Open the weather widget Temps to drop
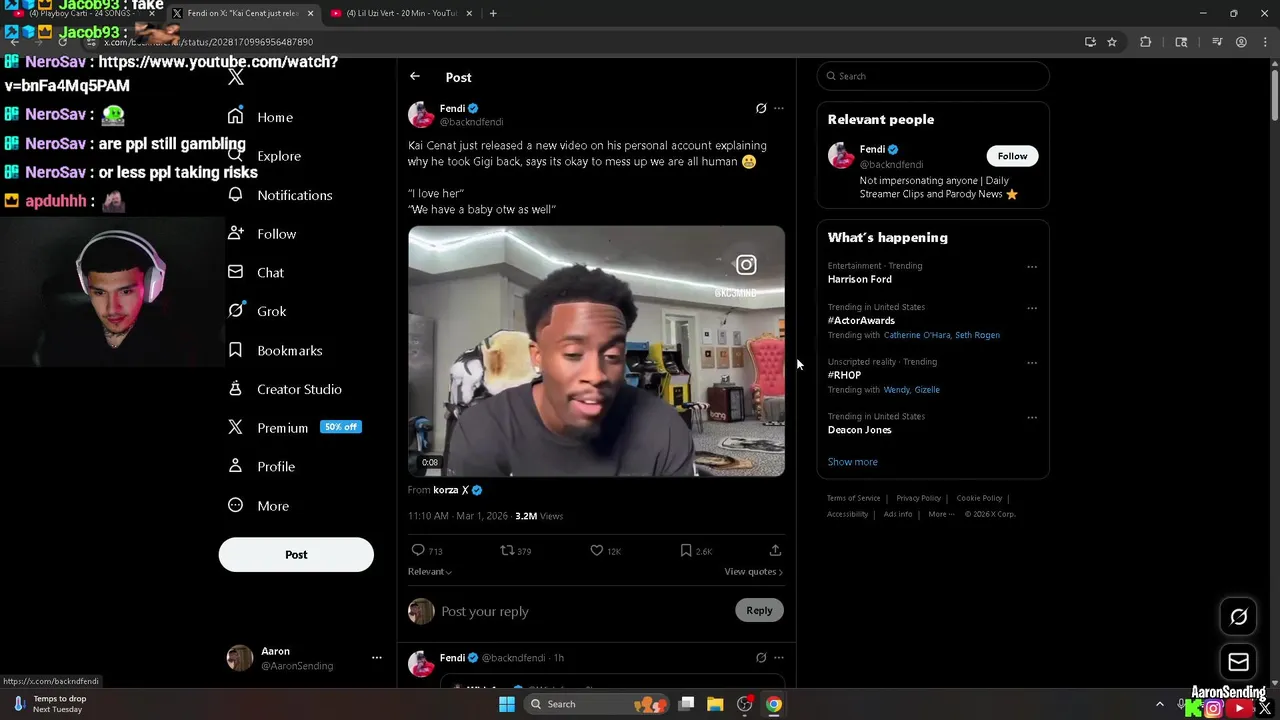1280x720 pixels. click(x=50, y=704)
